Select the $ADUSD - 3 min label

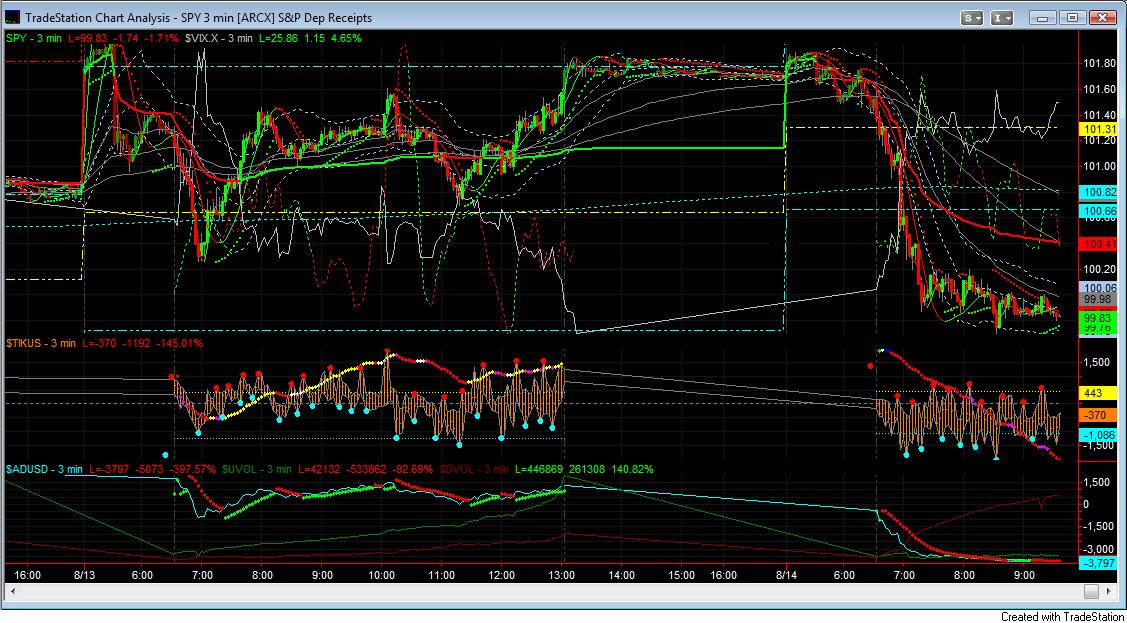(x=45, y=469)
